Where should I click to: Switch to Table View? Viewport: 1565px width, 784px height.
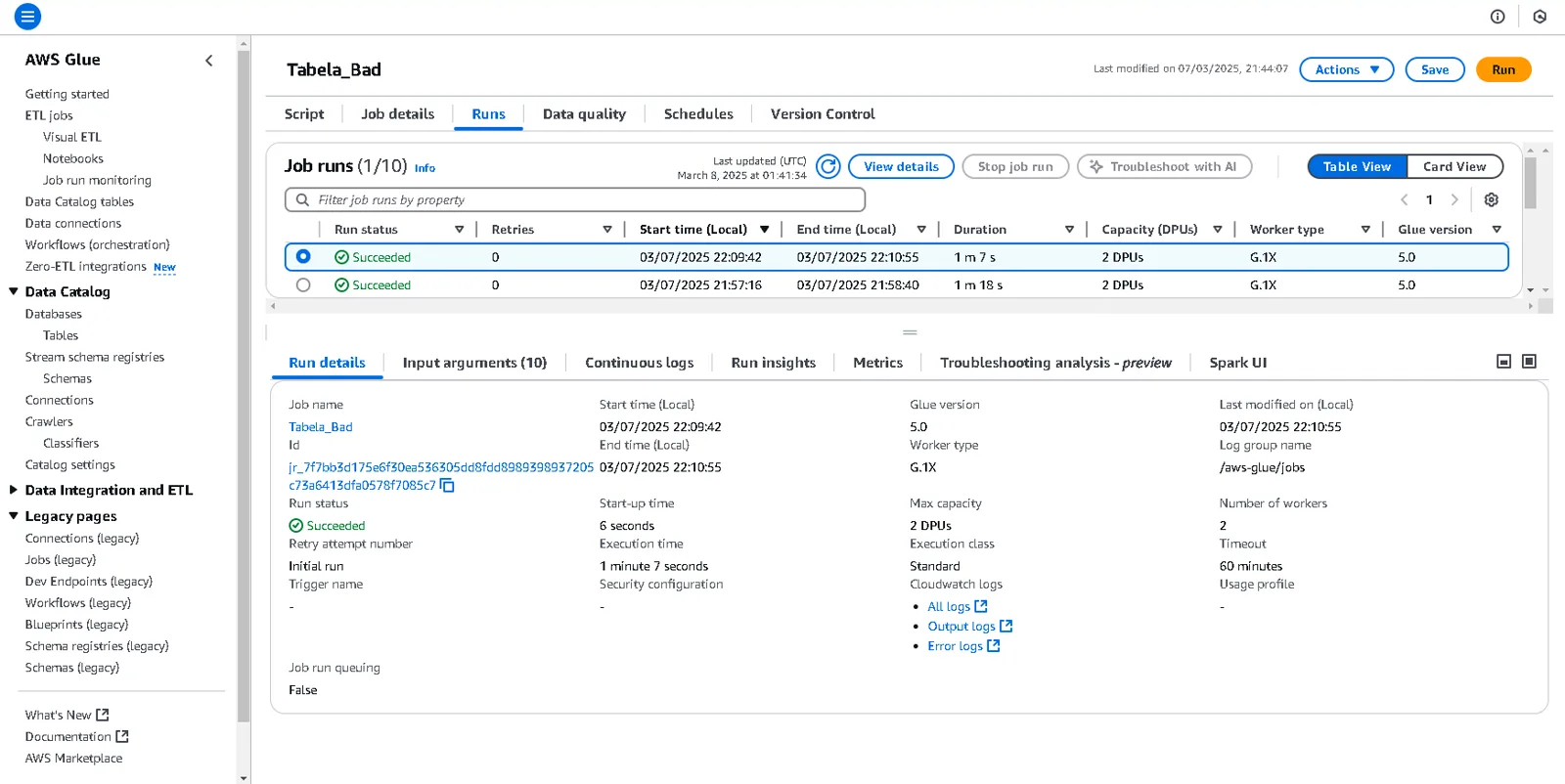coord(1358,167)
